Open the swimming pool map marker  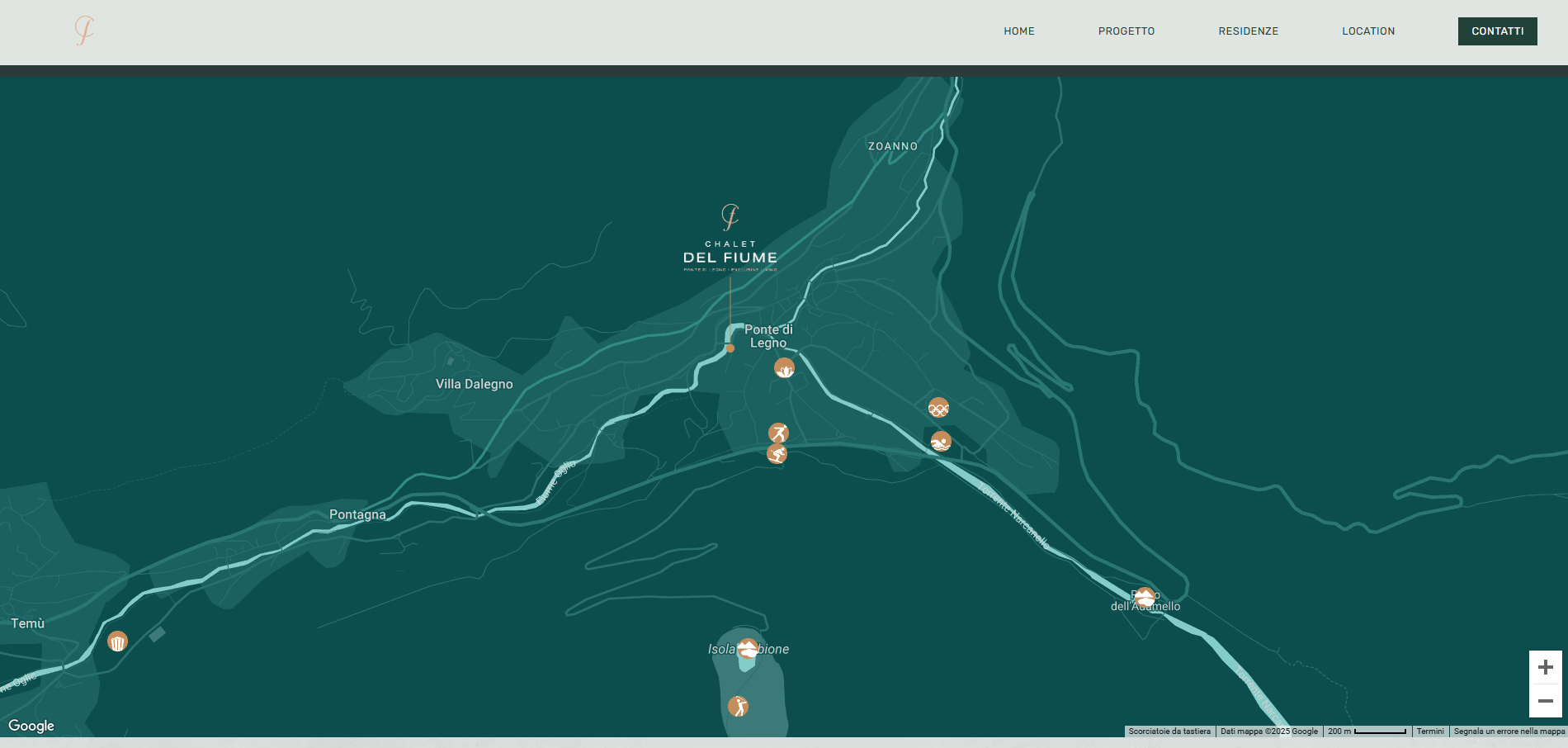pos(941,442)
